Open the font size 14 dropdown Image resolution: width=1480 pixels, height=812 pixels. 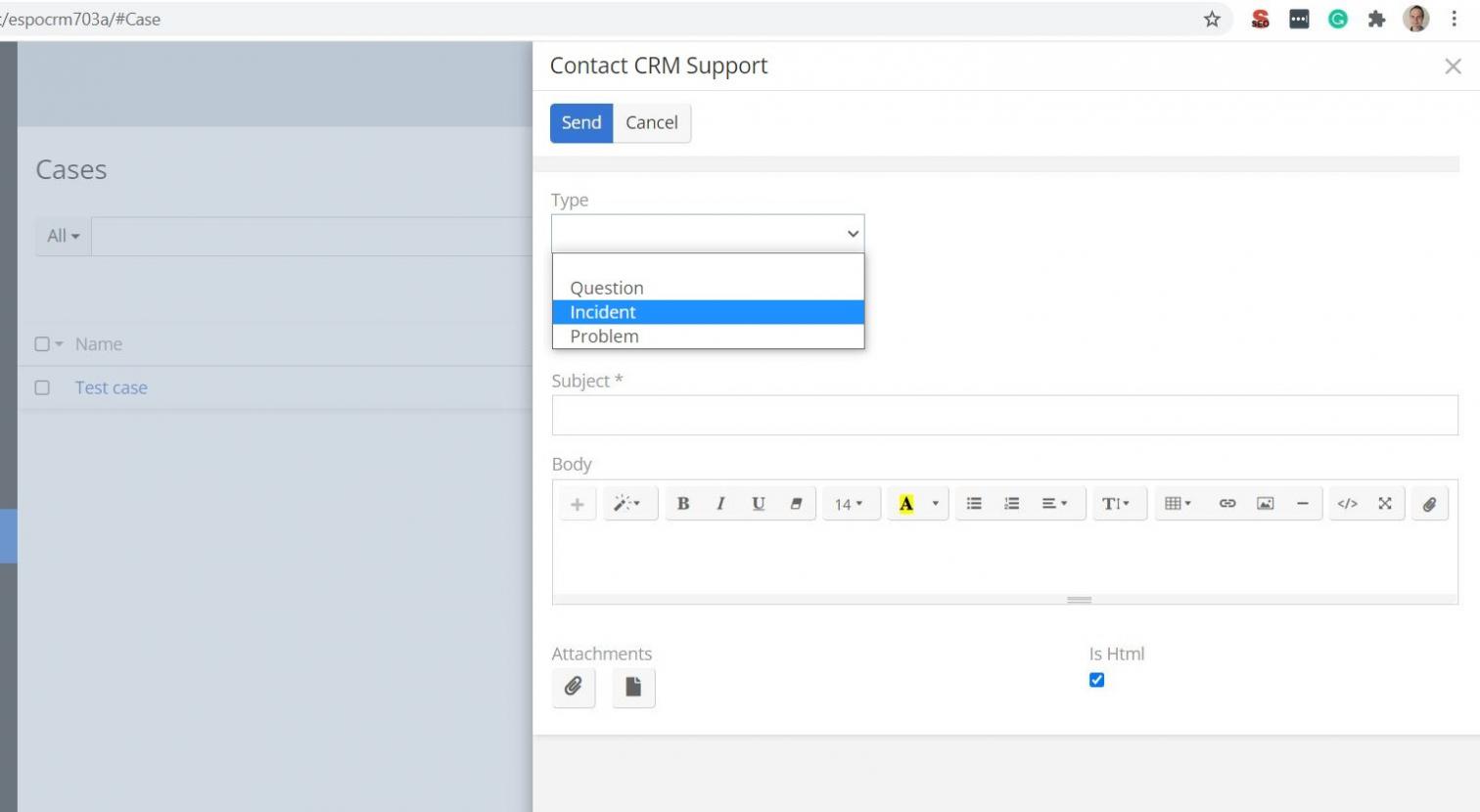(849, 504)
